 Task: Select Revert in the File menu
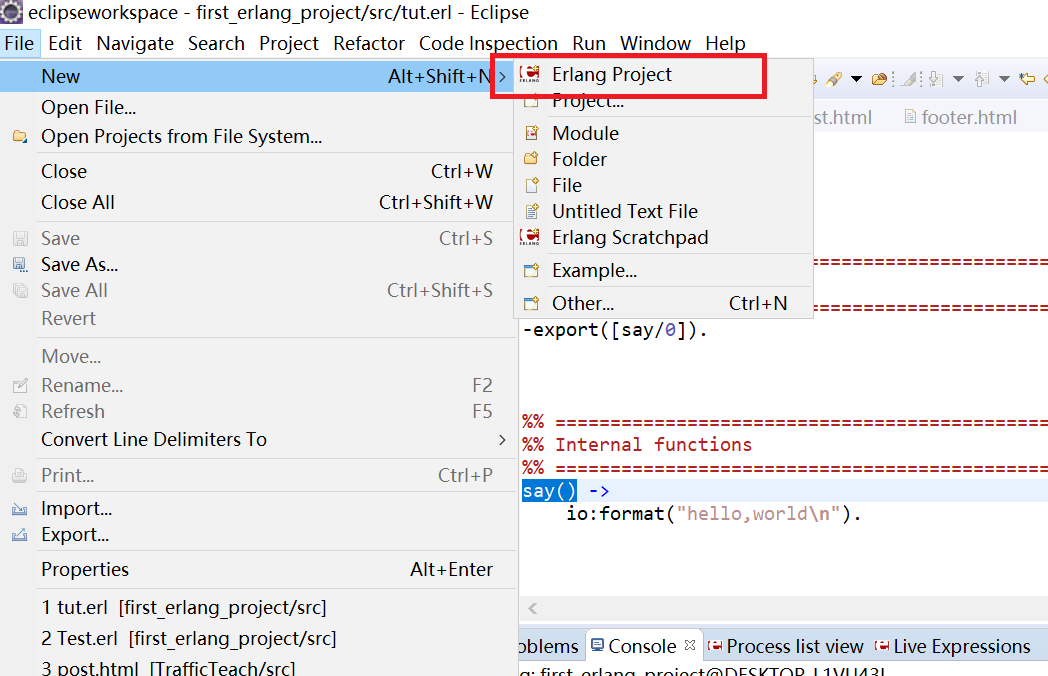coord(258,318)
